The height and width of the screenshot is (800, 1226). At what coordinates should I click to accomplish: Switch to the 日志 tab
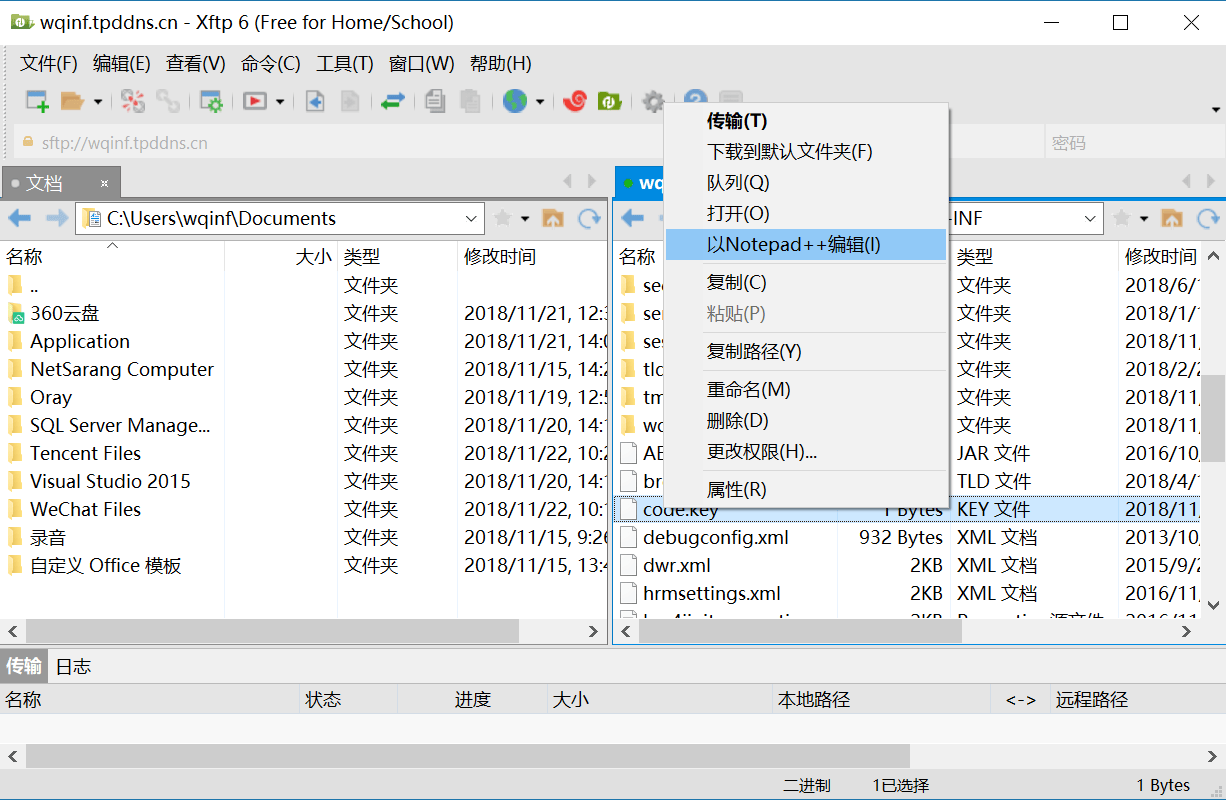point(73,666)
